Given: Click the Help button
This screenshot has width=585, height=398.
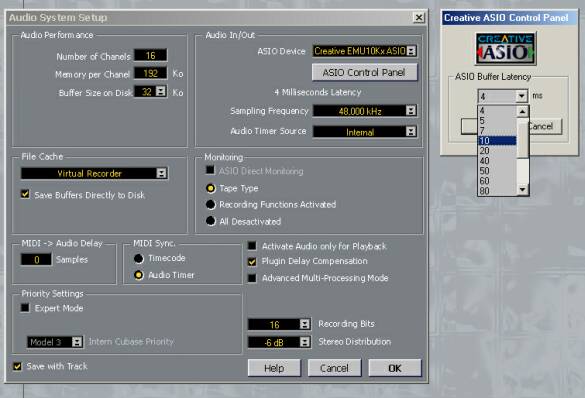Looking at the screenshot, I should pos(274,368).
